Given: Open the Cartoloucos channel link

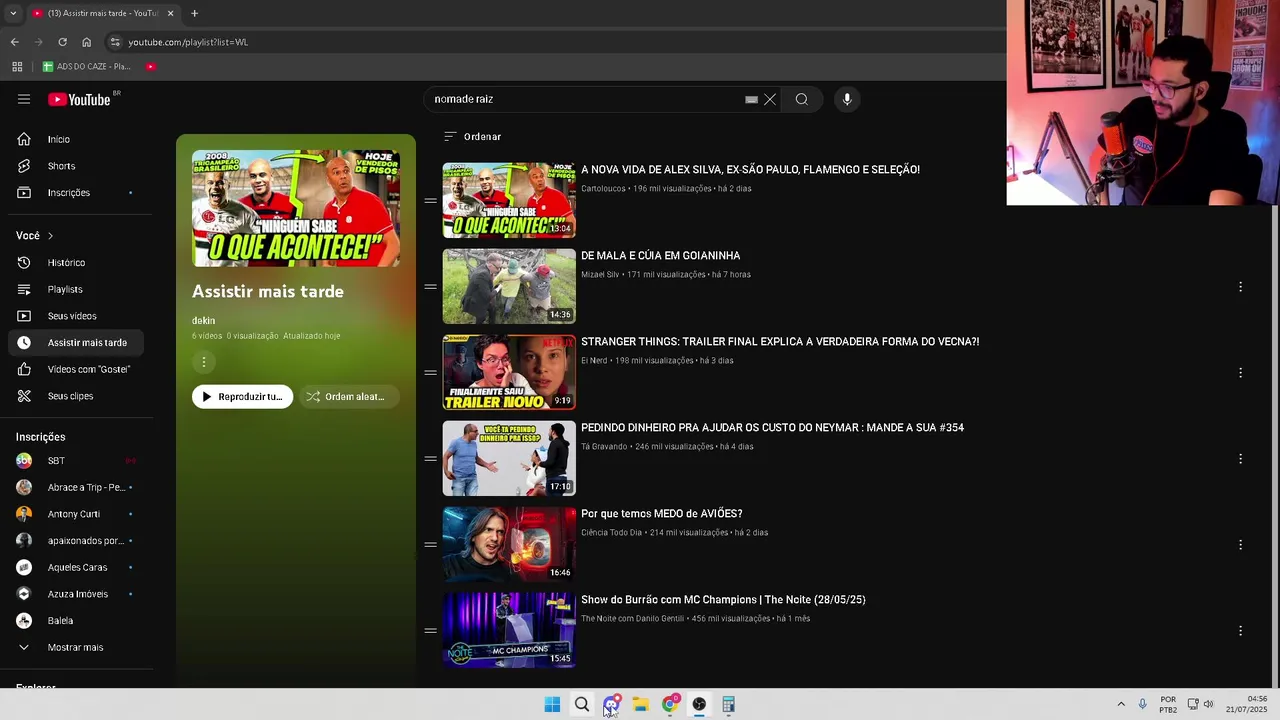Looking at the screenshot, I should pyautogui.click(x=603, y=189).
